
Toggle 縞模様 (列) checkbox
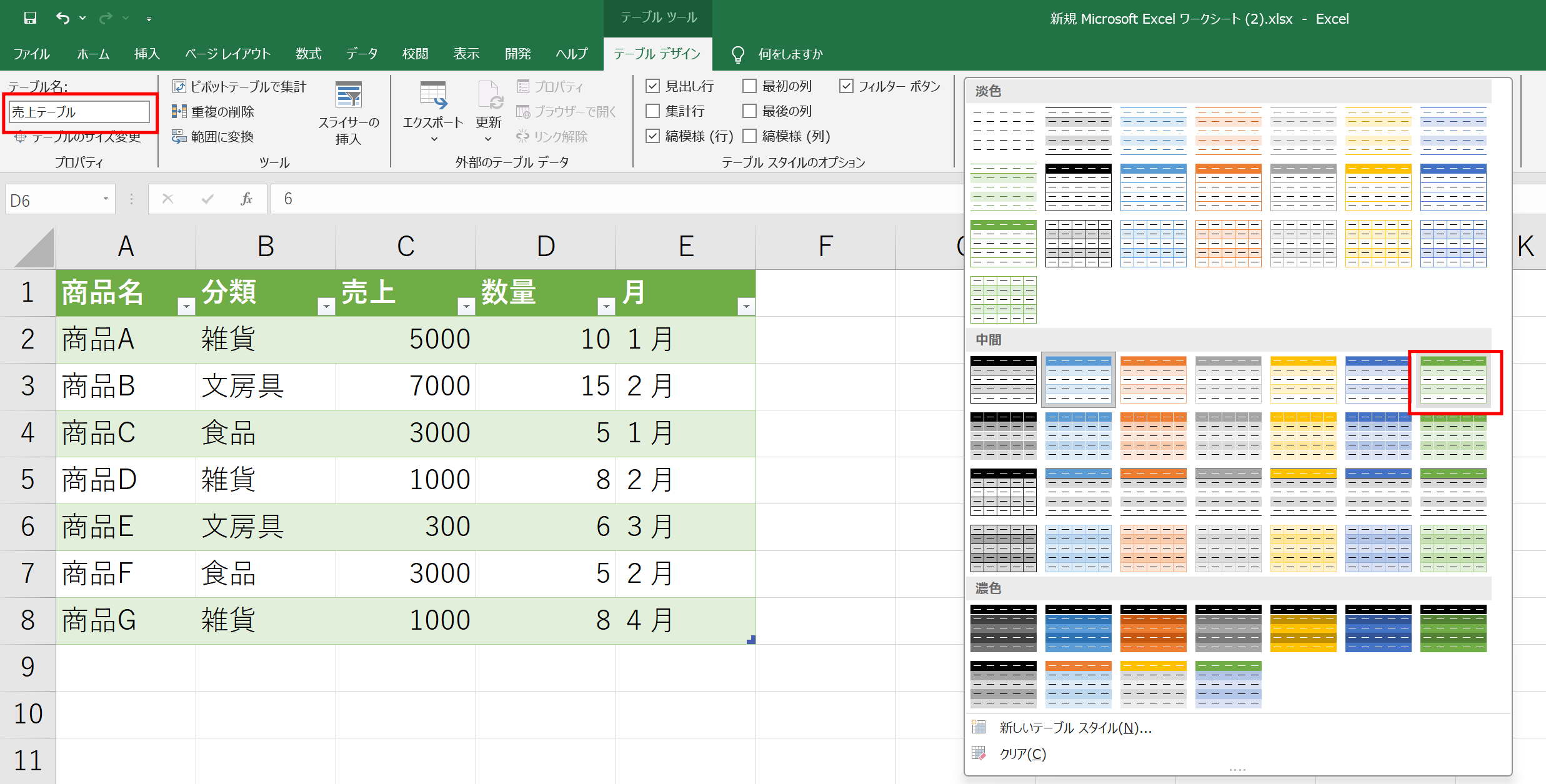point(749,136)
